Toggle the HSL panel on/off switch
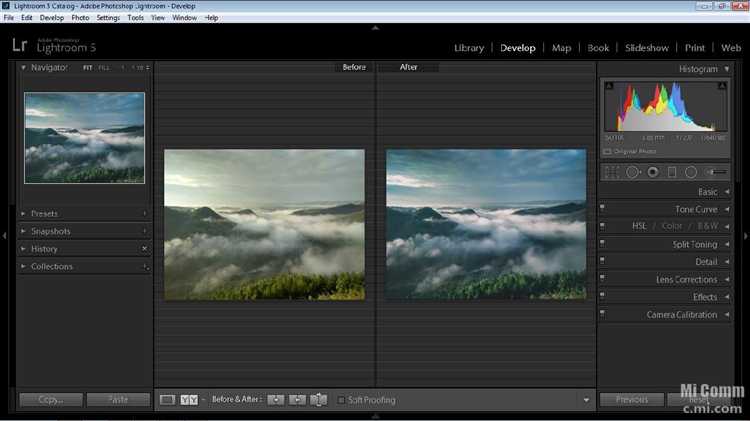750x421 pixels. [x=602, y=225]
